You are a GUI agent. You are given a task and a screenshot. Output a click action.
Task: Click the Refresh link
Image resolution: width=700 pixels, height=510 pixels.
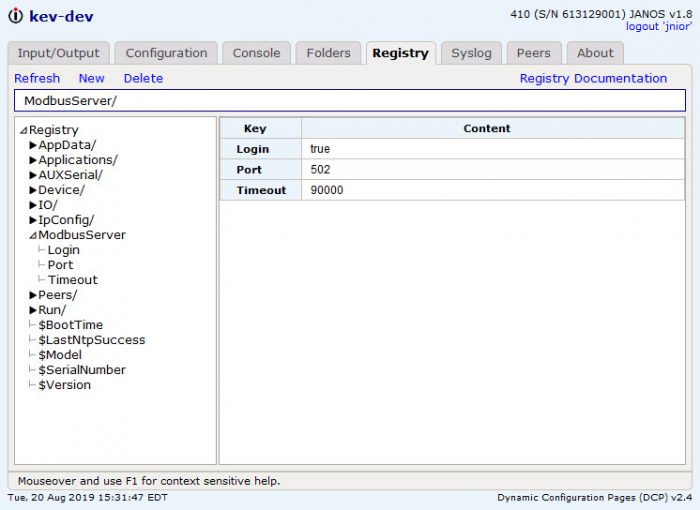pos(37,79)
